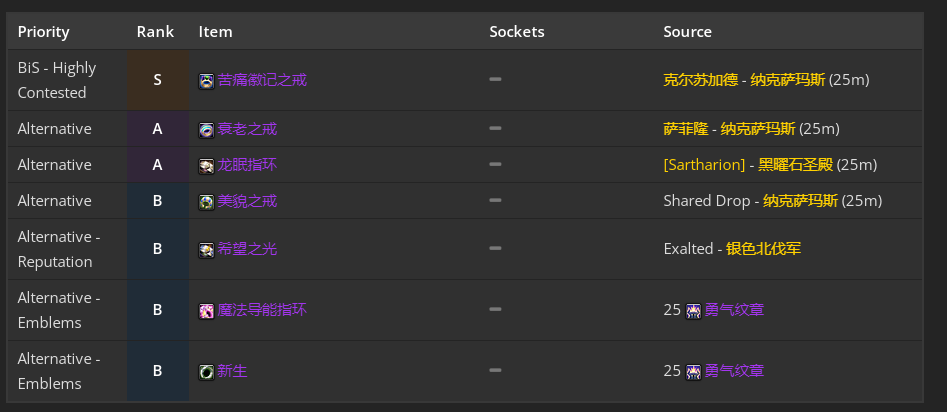Click emblem icon in 新生 row
This screenshot has height=412, width=947.
(693, 372)
